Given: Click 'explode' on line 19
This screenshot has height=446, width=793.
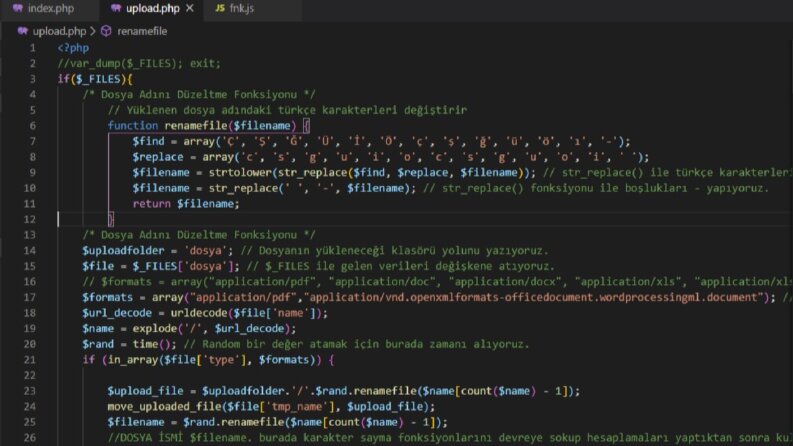Looking at the screenshot, I should point(154,329).
